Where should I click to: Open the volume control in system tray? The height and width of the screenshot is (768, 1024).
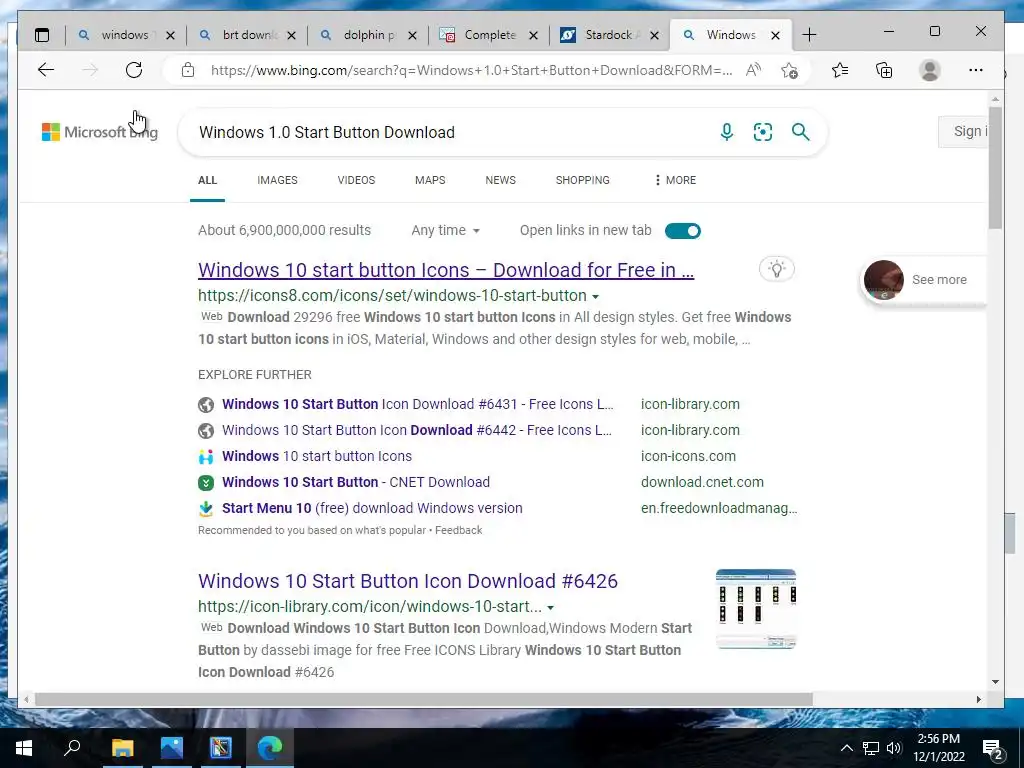coord(894,748)
